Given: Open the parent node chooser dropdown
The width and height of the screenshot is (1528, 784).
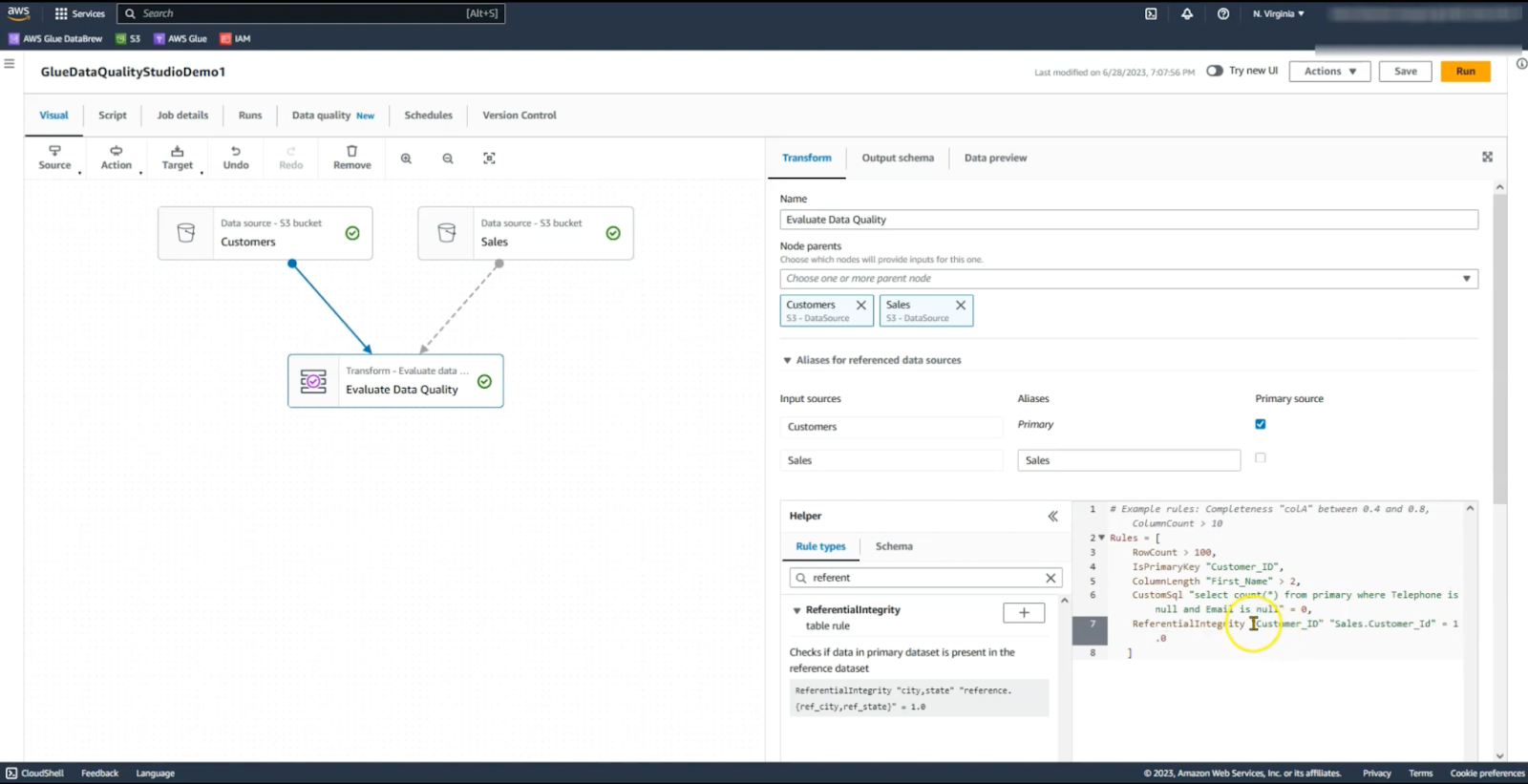Looking at the screenshot, I should coord(1129,279).
